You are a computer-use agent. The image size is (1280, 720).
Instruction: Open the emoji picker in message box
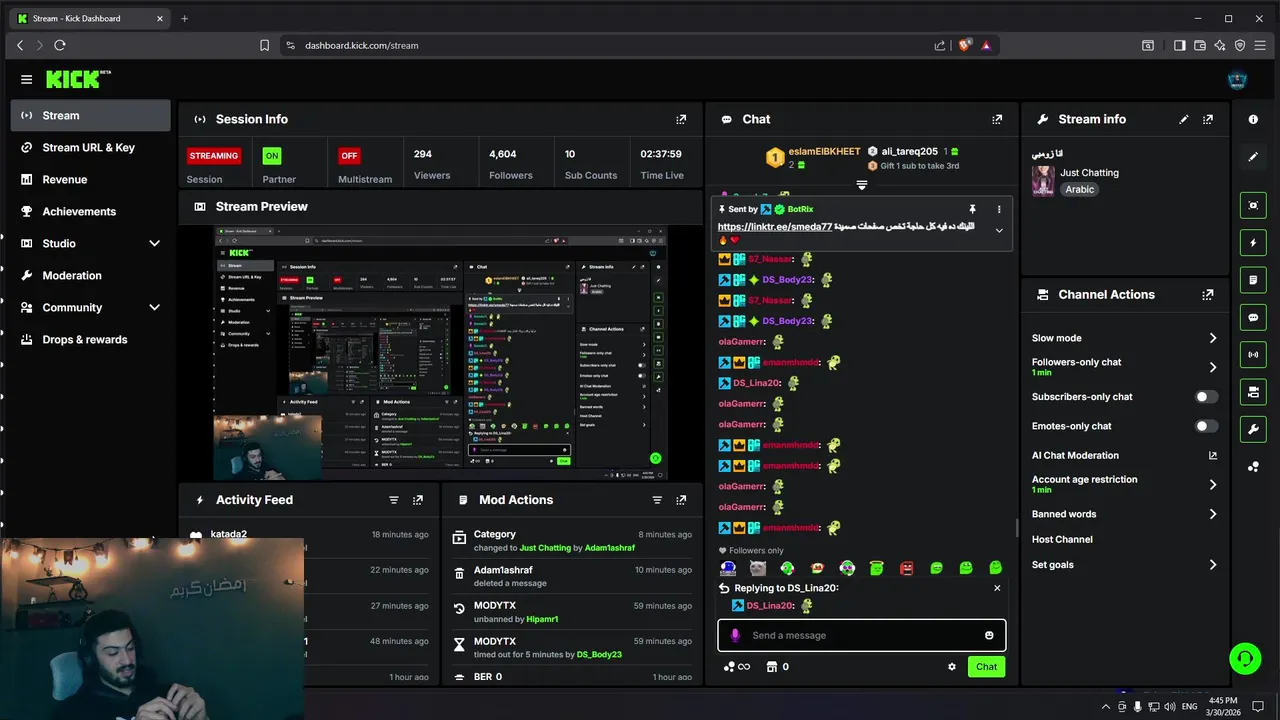(989, 635)
